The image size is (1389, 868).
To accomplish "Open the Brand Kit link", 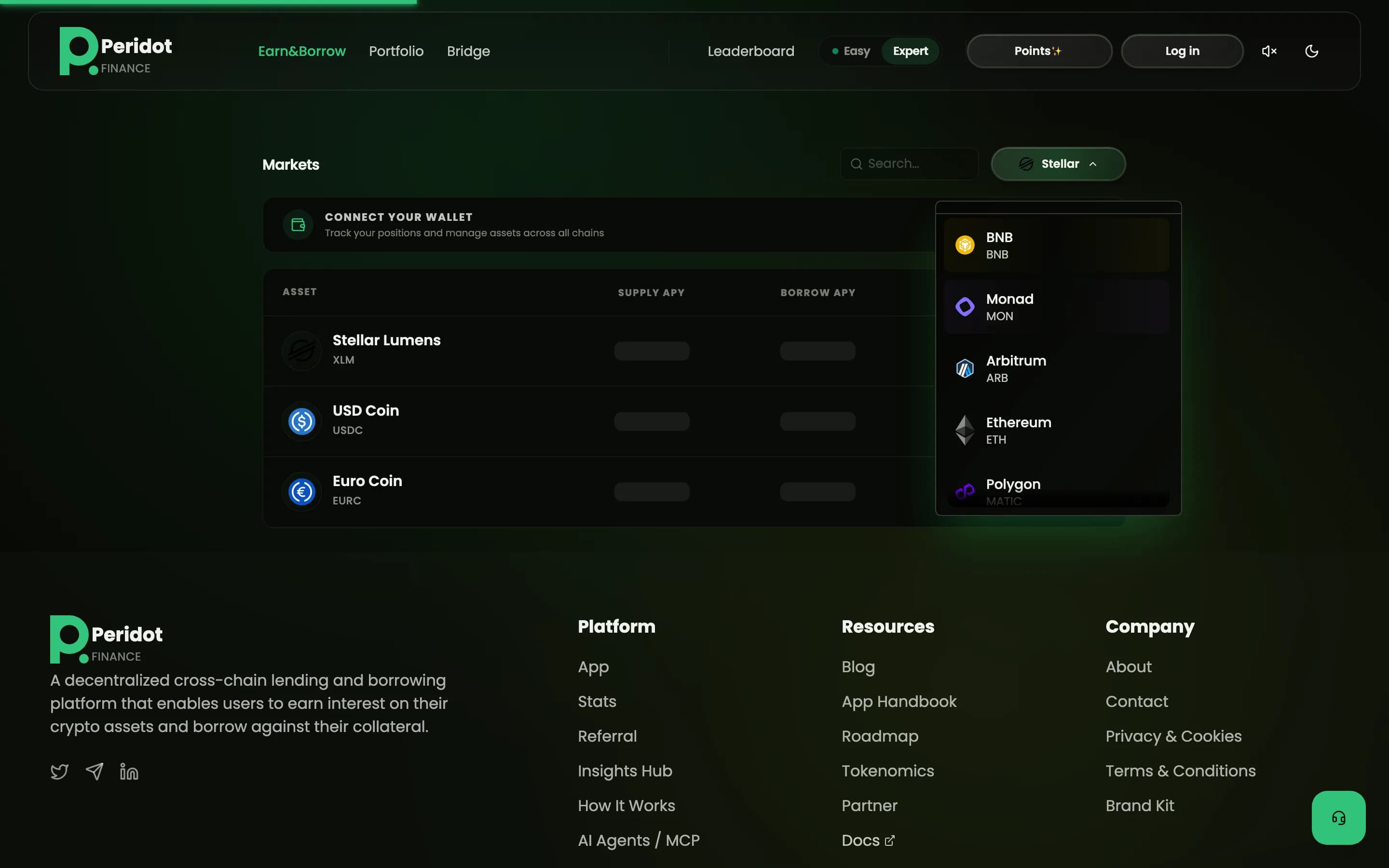I will pos(1140,806).
